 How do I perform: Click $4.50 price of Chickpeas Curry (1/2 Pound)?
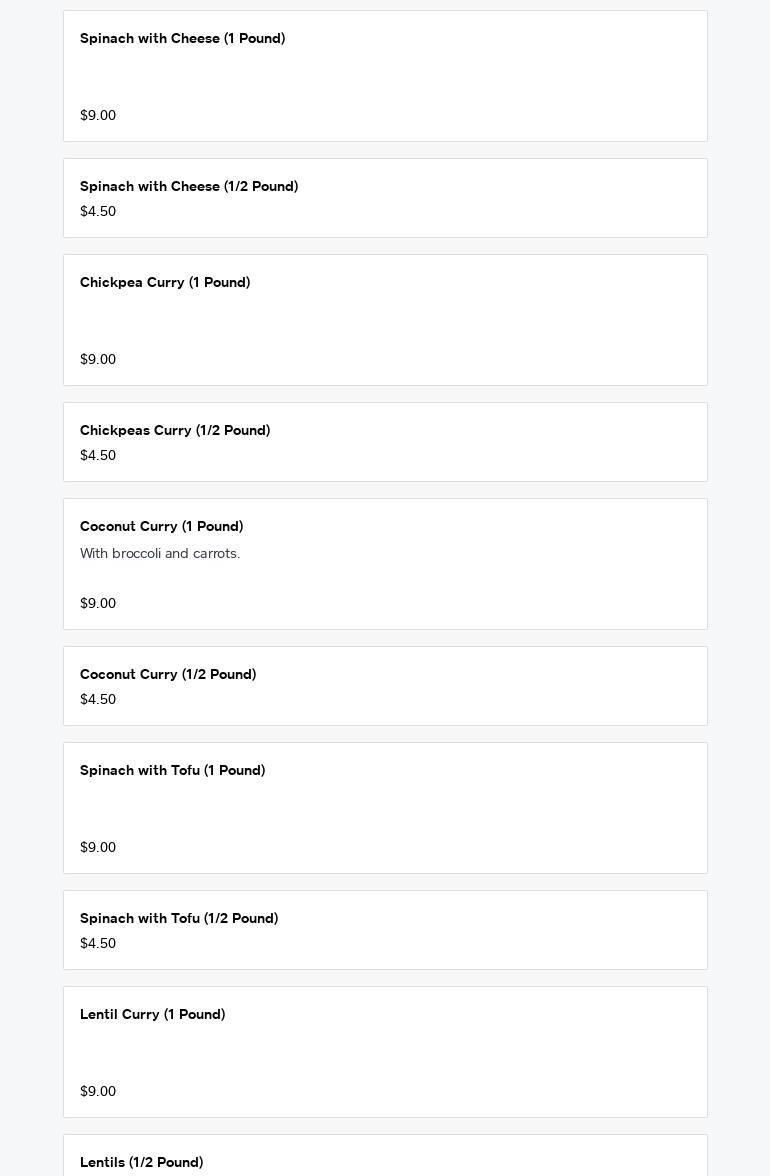(x=98, y=456)
